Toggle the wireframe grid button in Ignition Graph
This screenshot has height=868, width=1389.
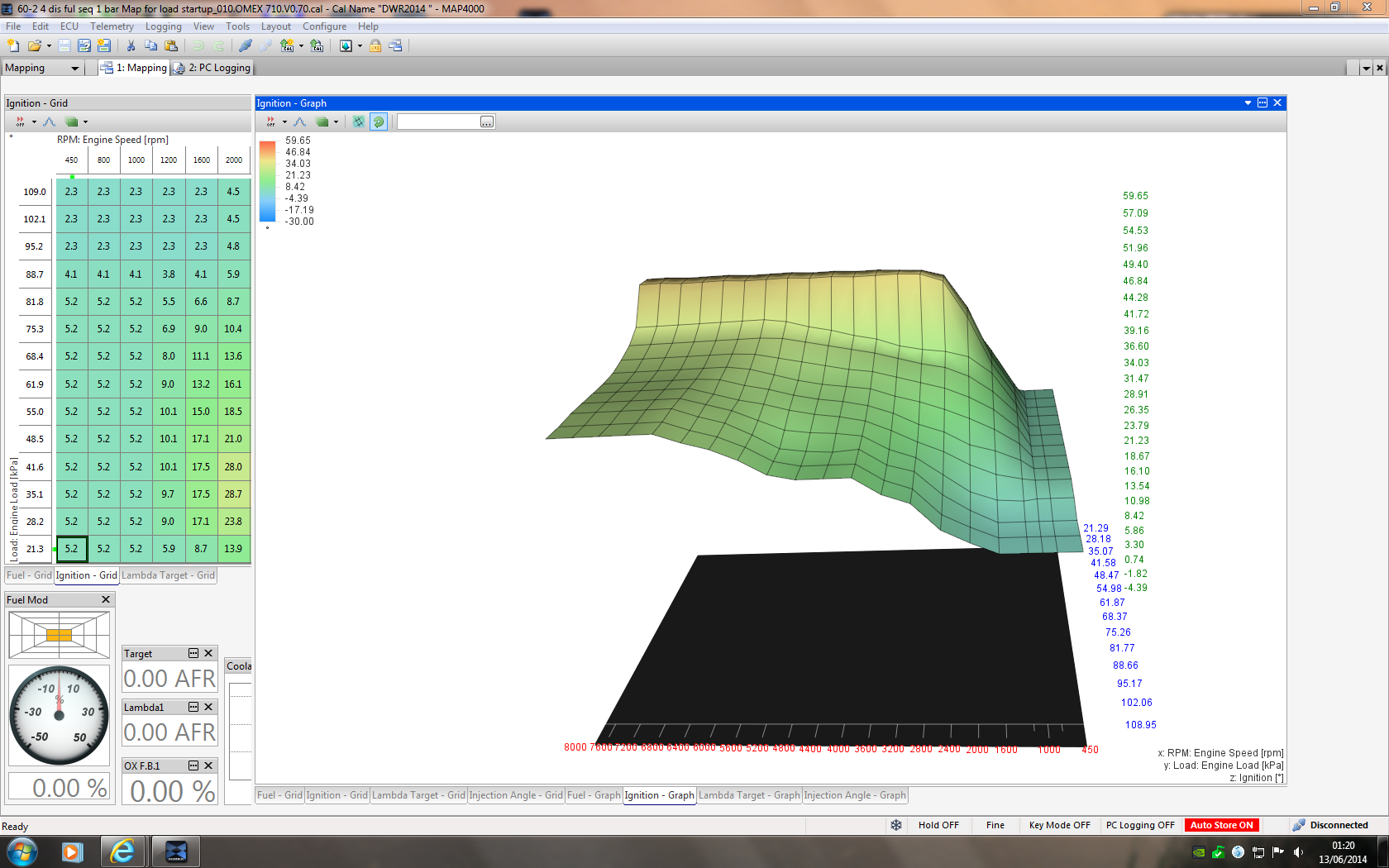pyautogui.click(x=359, y=122)
